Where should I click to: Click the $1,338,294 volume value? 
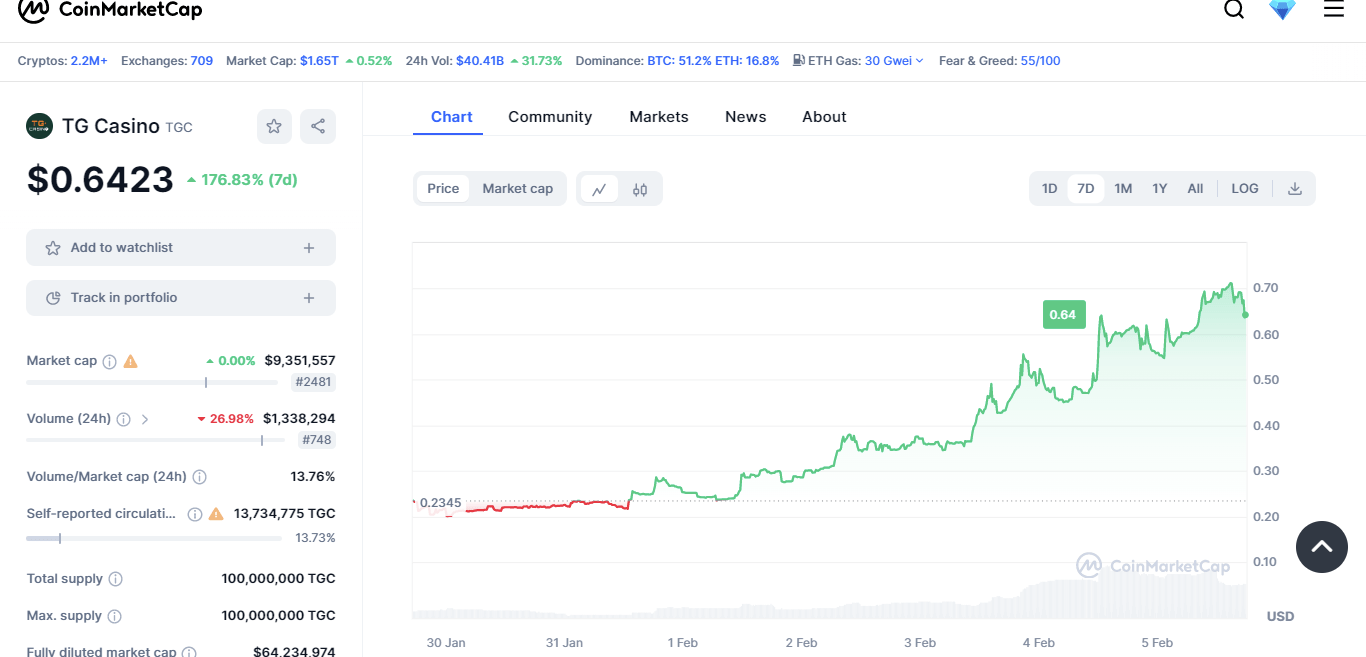point(299,419)
